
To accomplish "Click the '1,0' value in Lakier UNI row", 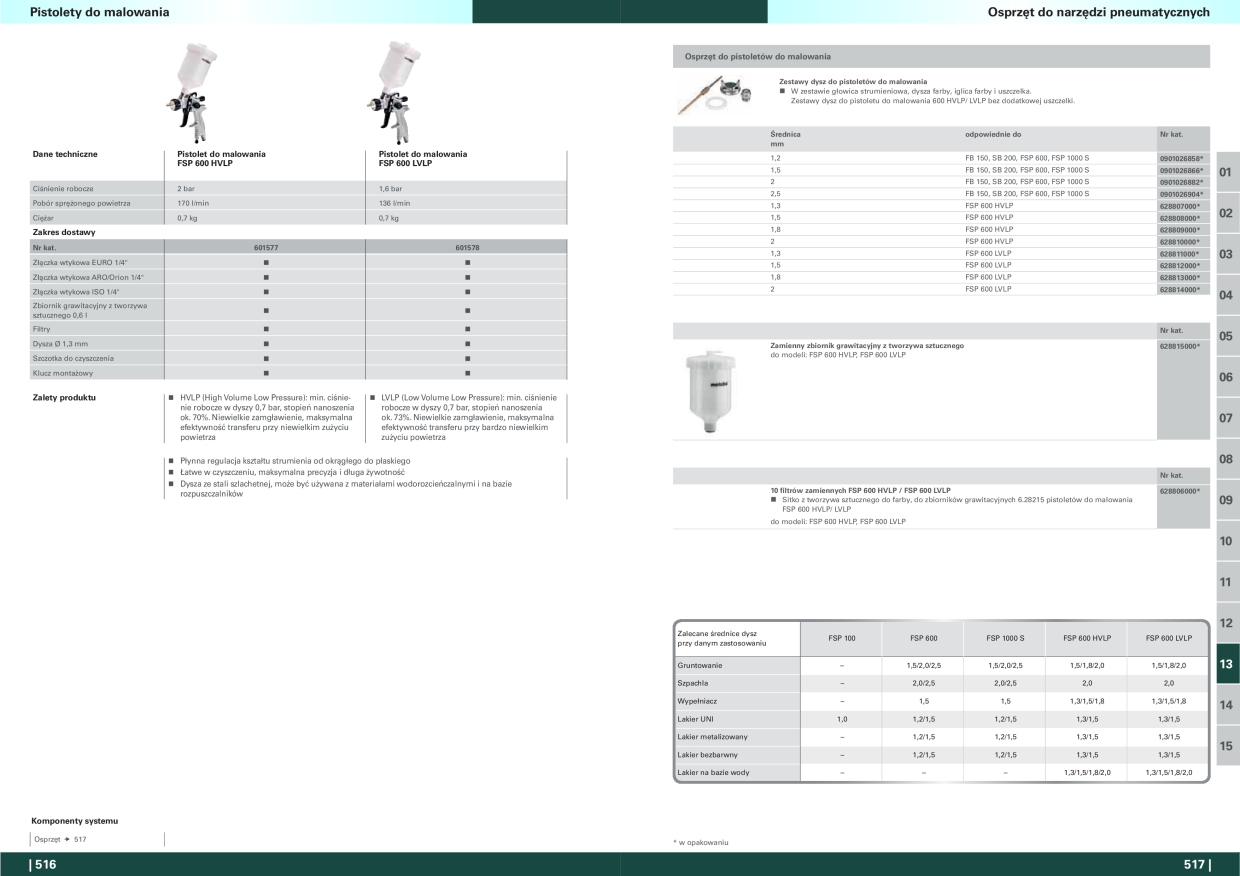I will pyautogui.click(x=842, y=719).
